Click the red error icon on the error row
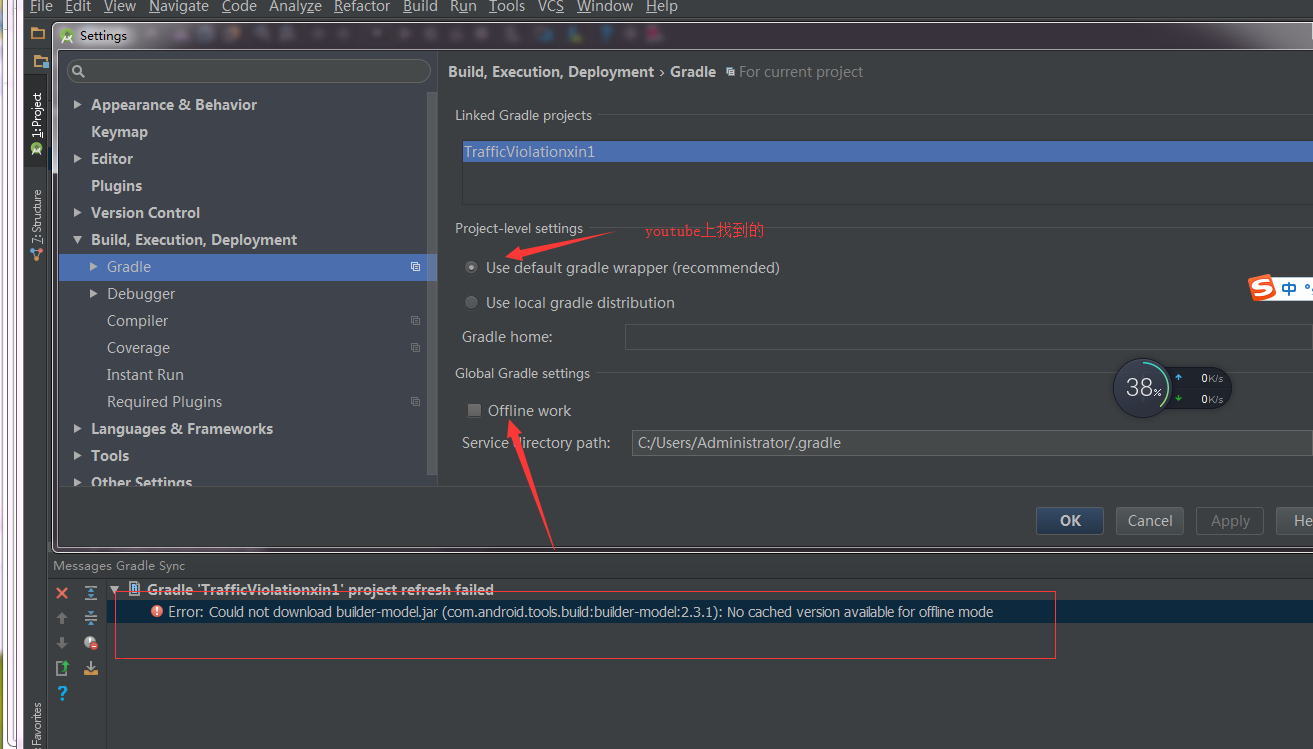 tap(157, 611)
